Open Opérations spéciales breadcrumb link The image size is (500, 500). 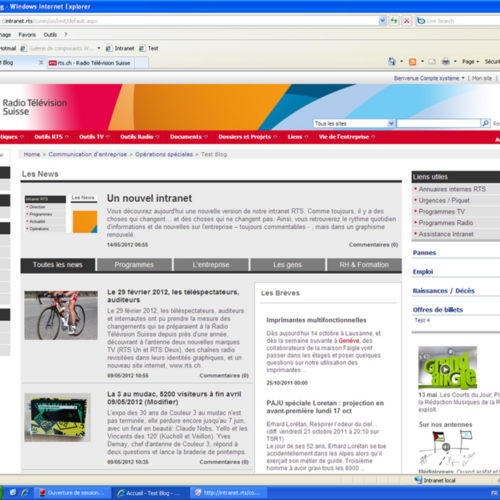pos(164,154)
